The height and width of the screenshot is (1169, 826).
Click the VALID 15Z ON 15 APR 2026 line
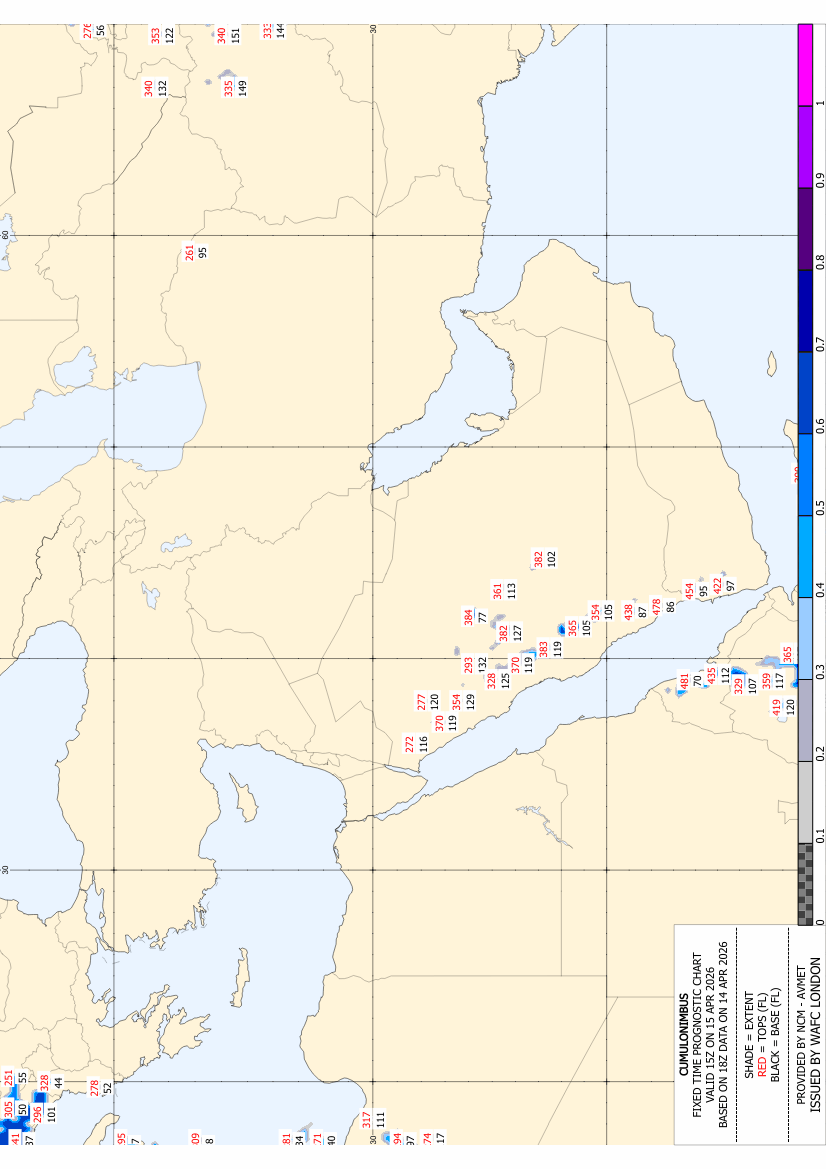click(x=710, y=1035)
